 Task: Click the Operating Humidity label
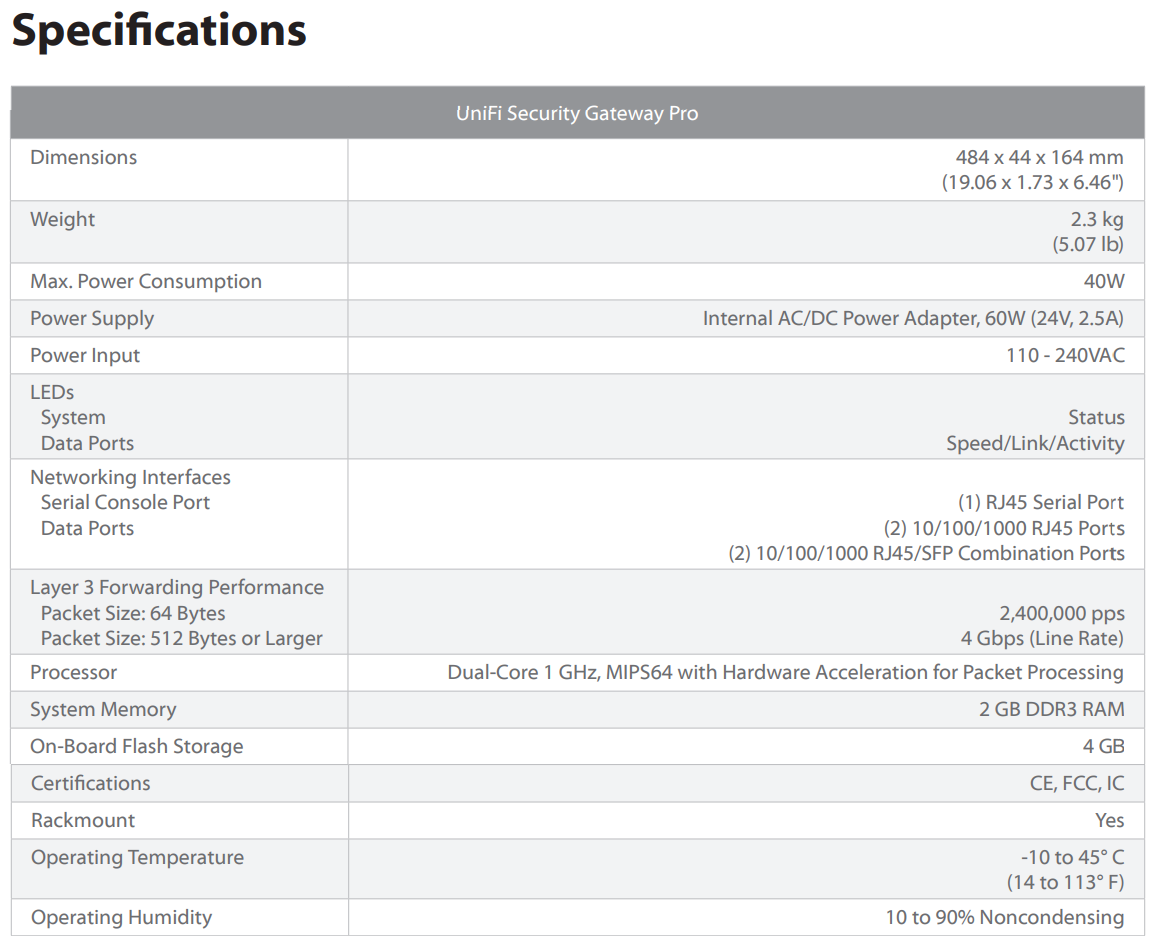pos(121,918)
